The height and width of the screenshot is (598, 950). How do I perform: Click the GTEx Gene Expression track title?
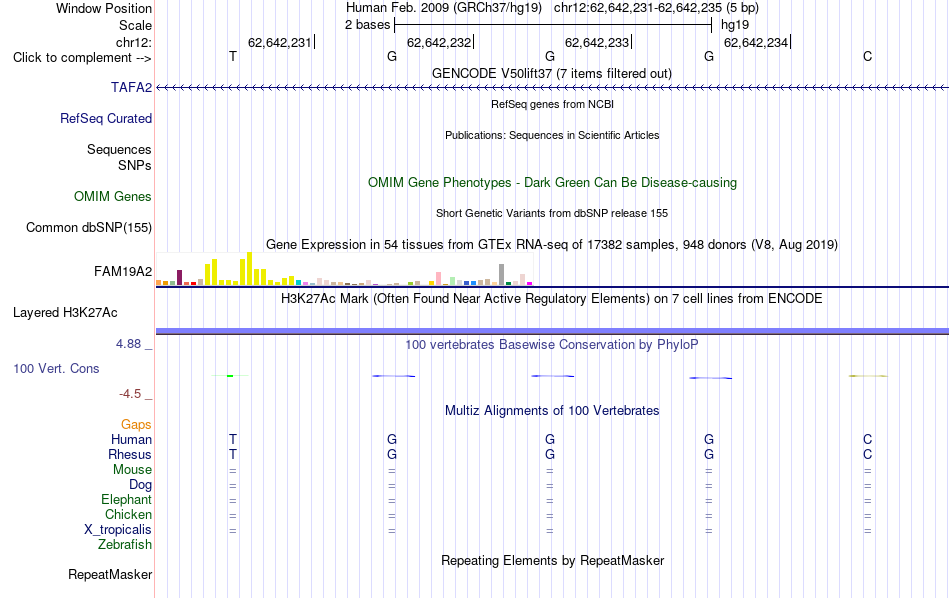click(x=552, y=245)
